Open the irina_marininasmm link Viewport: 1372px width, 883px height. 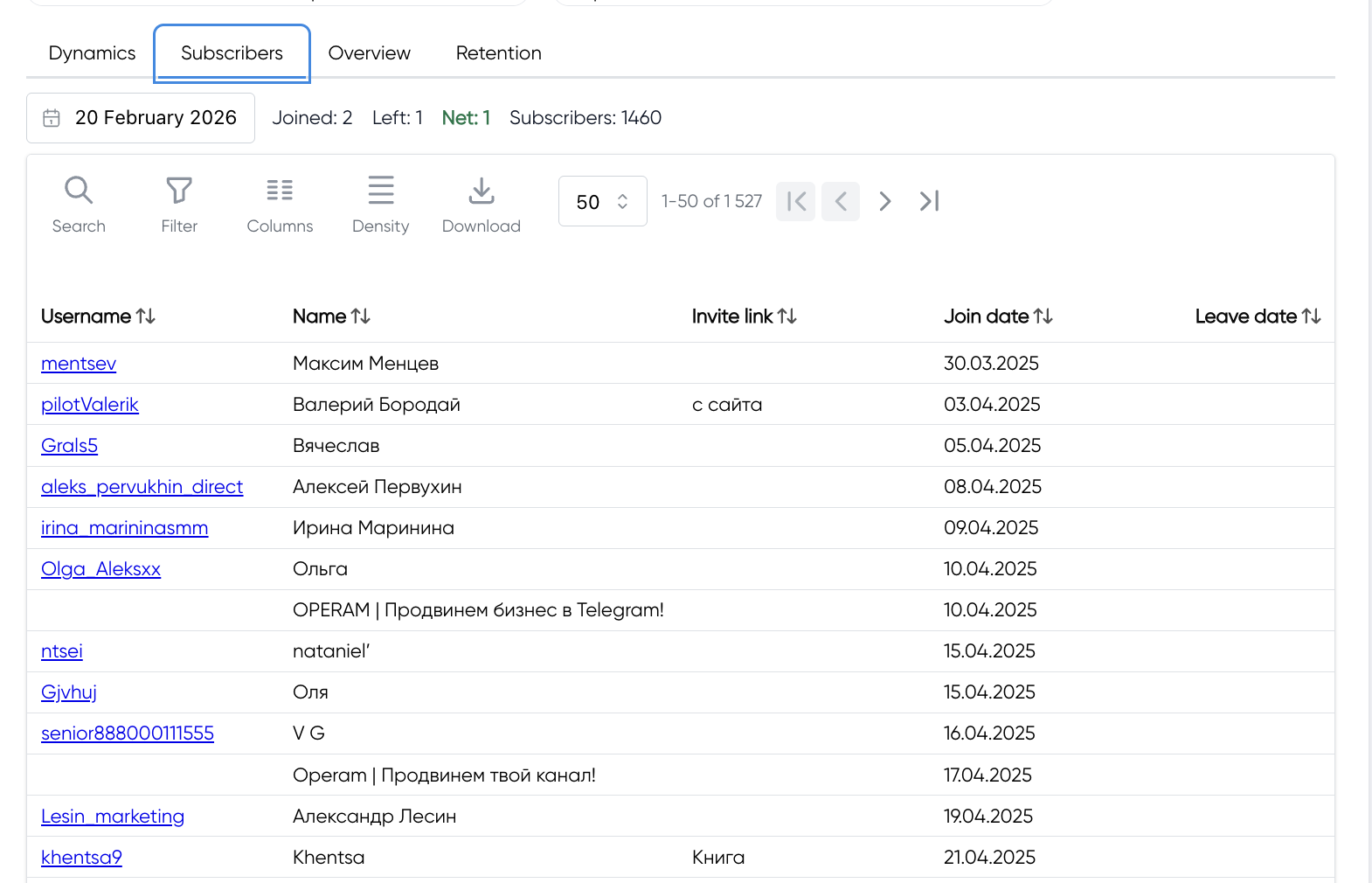pyautogui.click(x=125, y=528)
